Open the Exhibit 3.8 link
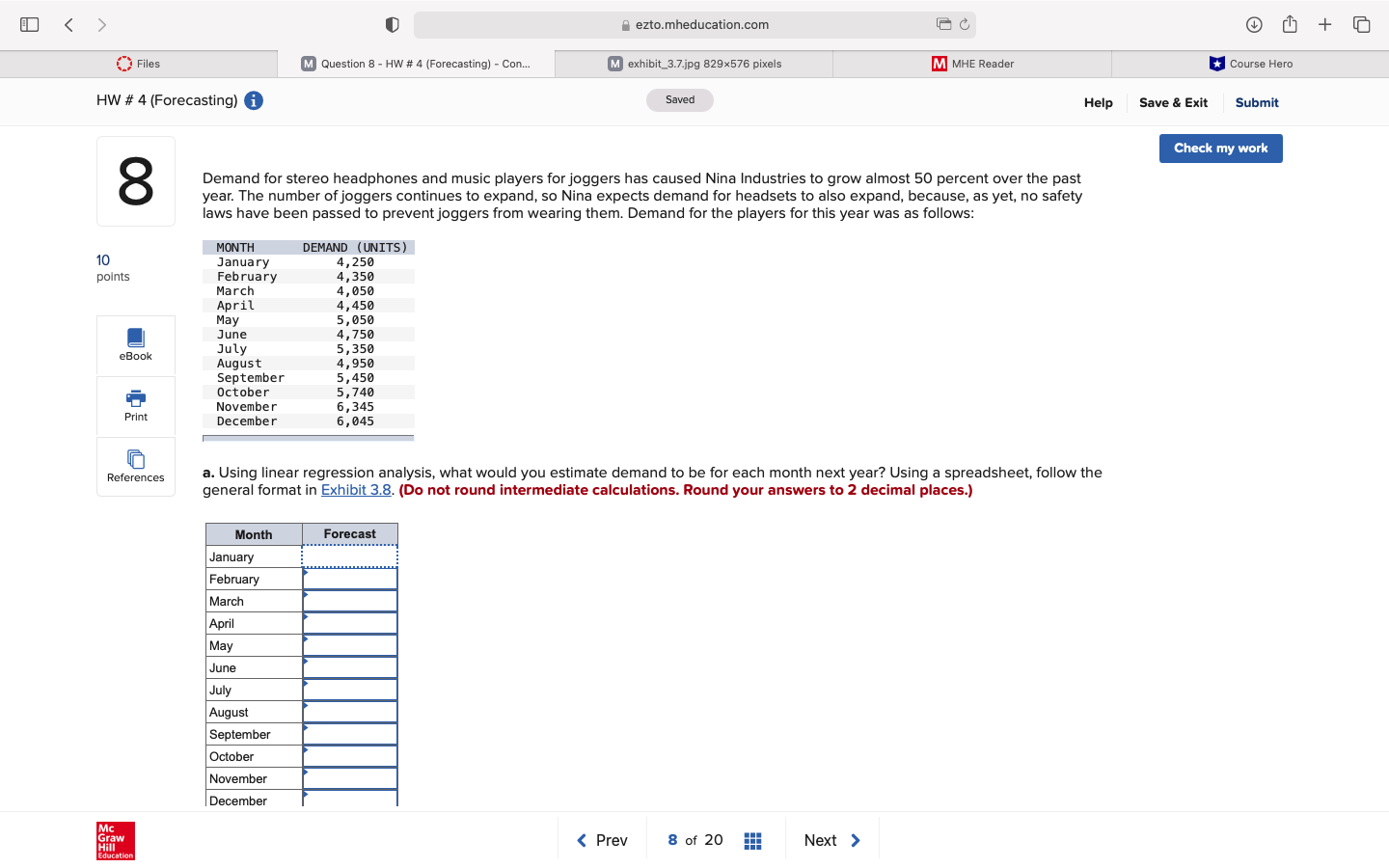The height and width of the screenshot is (868, 1389). (356, 490)
